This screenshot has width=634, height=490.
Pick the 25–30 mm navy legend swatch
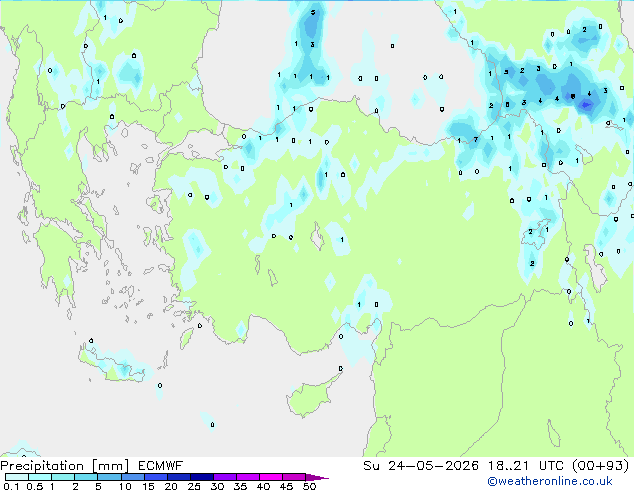pyautogui.click(x=201, y=477)
